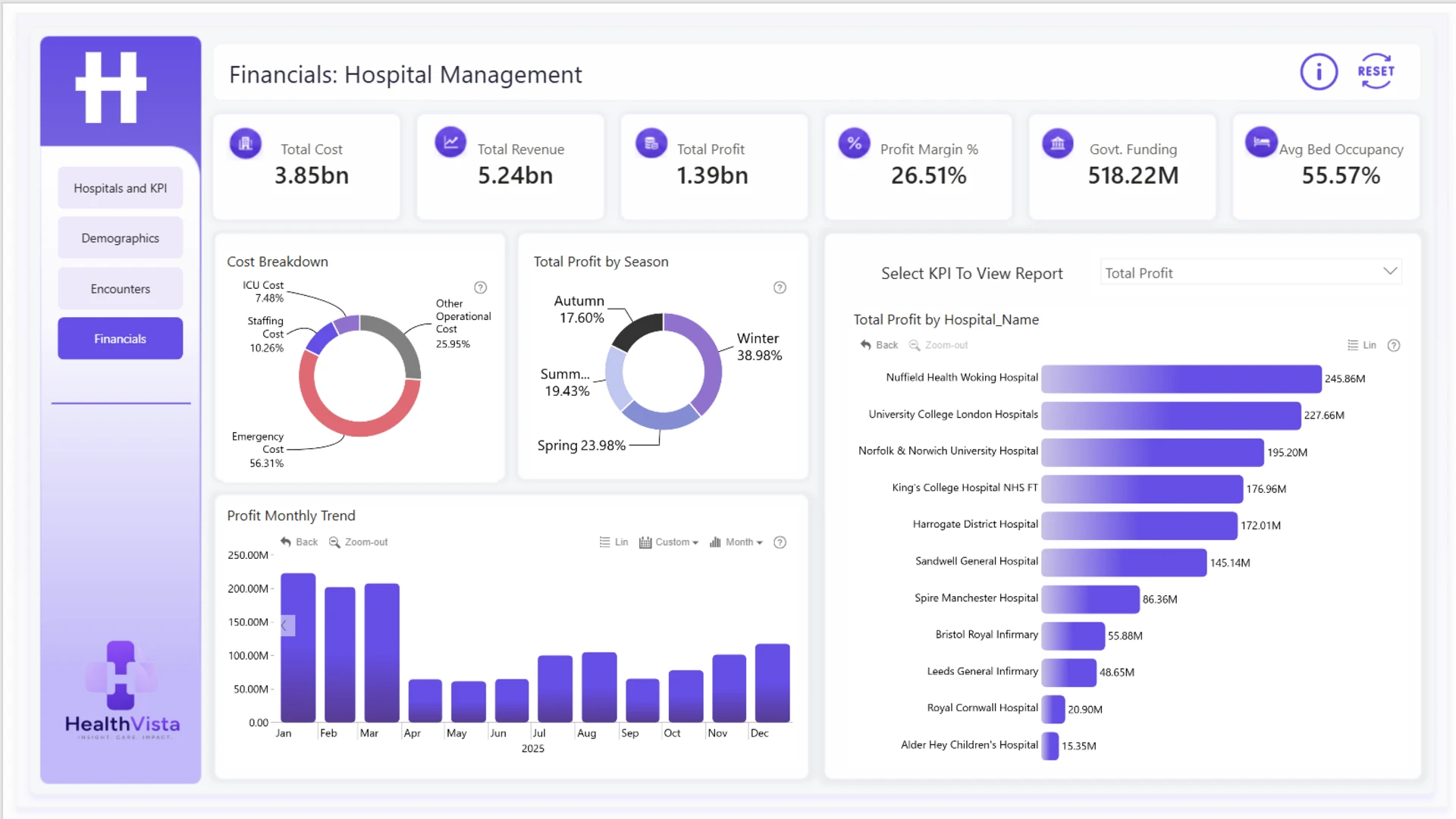Click the RESET filters icon

(x=1376, y=71)
